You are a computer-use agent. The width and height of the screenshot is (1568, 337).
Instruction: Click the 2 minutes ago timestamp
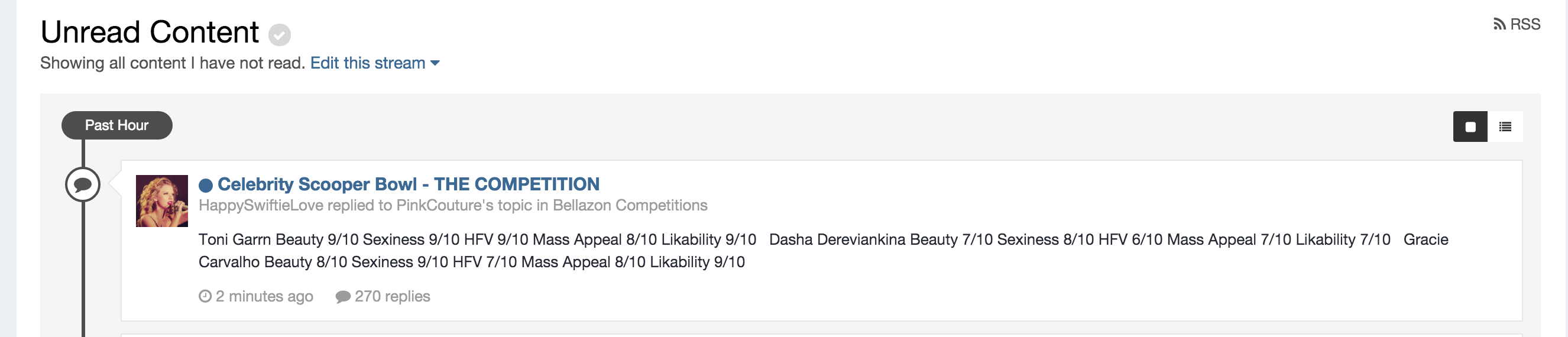point(264,296)
